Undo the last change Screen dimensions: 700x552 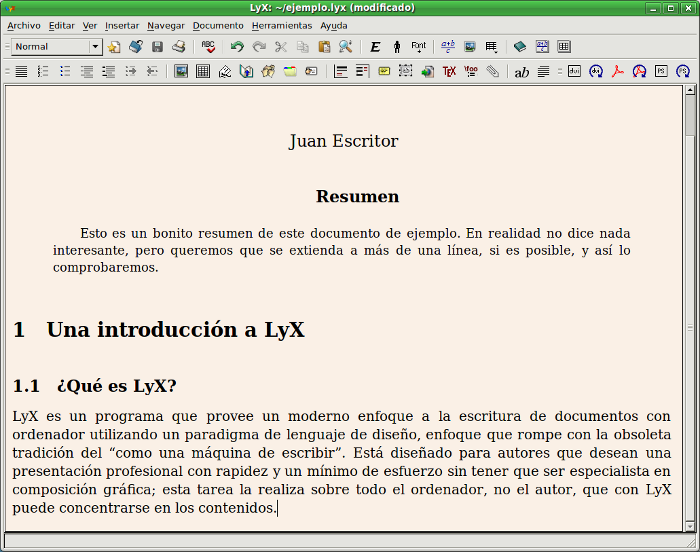click(x=237, y=46)
